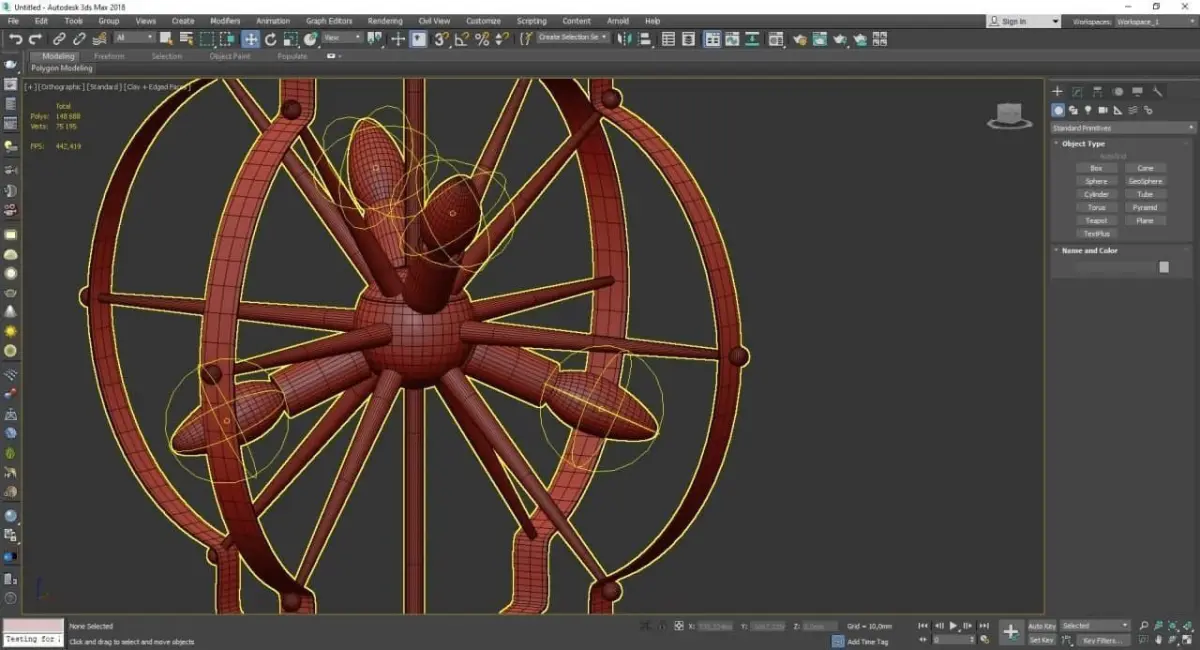Viewport: 1200px width, 650px height.
Task: Collapse the Object Type rollout
Action: 1082,144
